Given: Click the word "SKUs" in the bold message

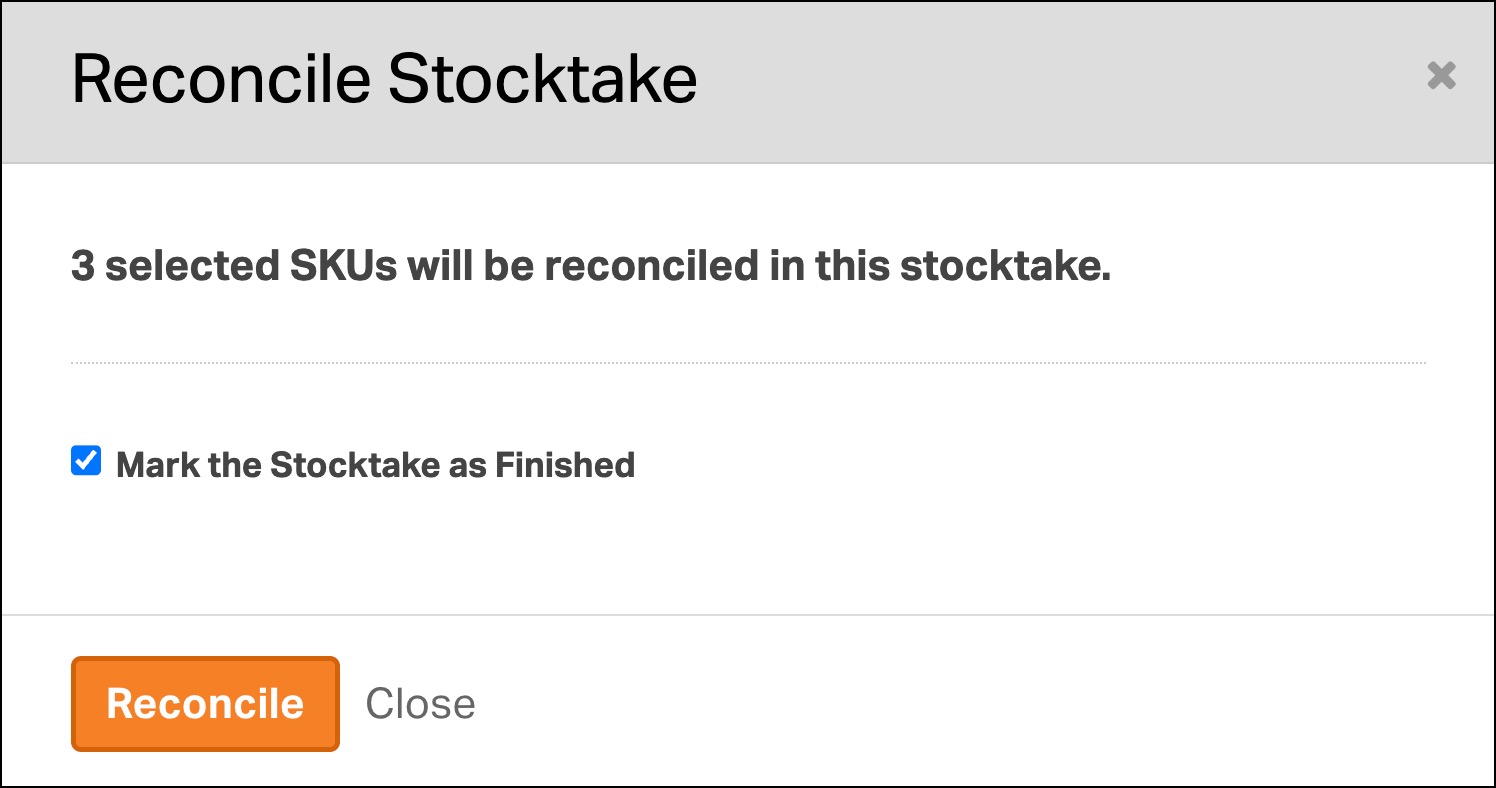Looking at the screenshot, I should point(344,267).
